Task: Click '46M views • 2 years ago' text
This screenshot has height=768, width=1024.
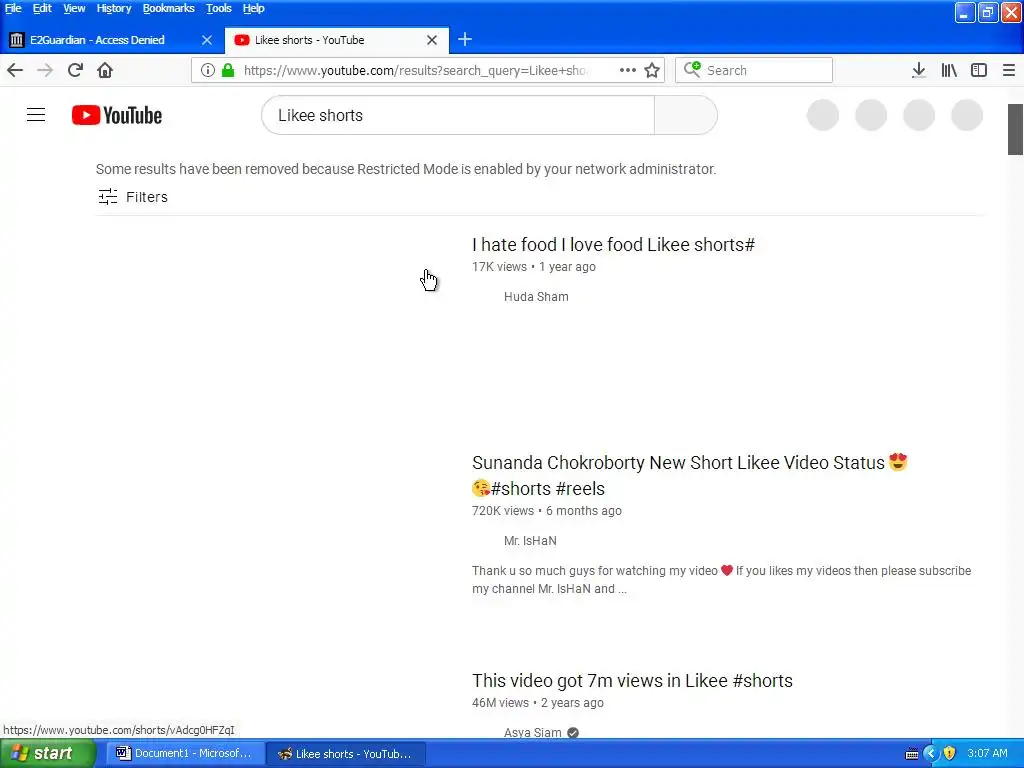Action: (537, 703)
